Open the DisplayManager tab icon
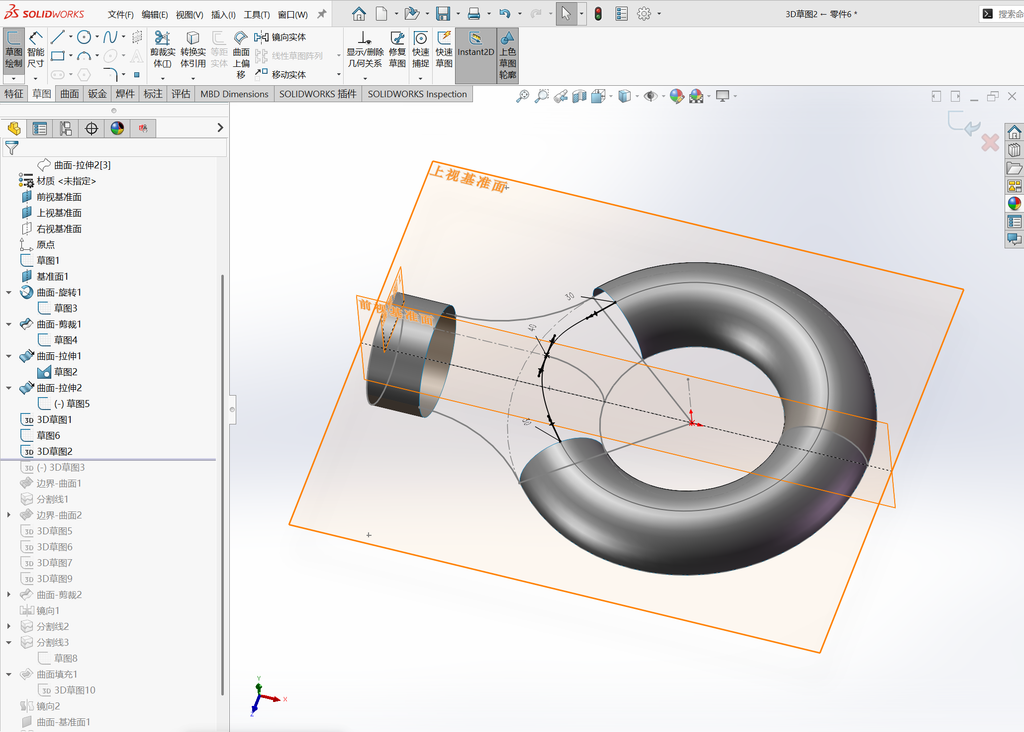The image size is (1024, 732). (x=118, y=129)
